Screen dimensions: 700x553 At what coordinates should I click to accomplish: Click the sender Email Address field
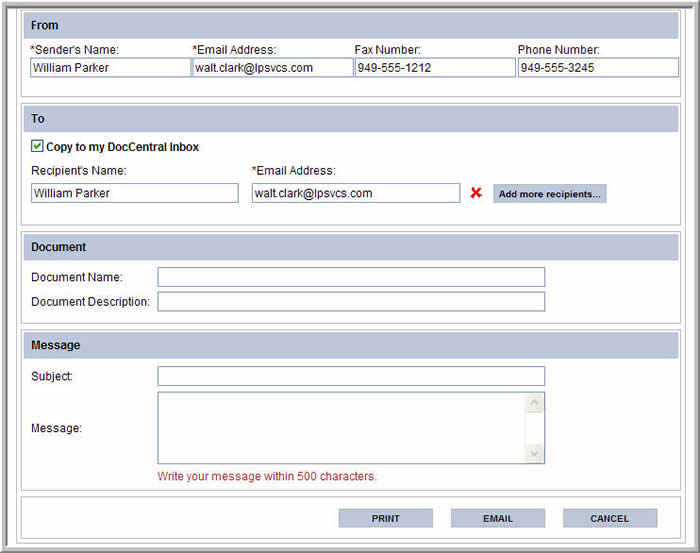[x=272, y=68]
